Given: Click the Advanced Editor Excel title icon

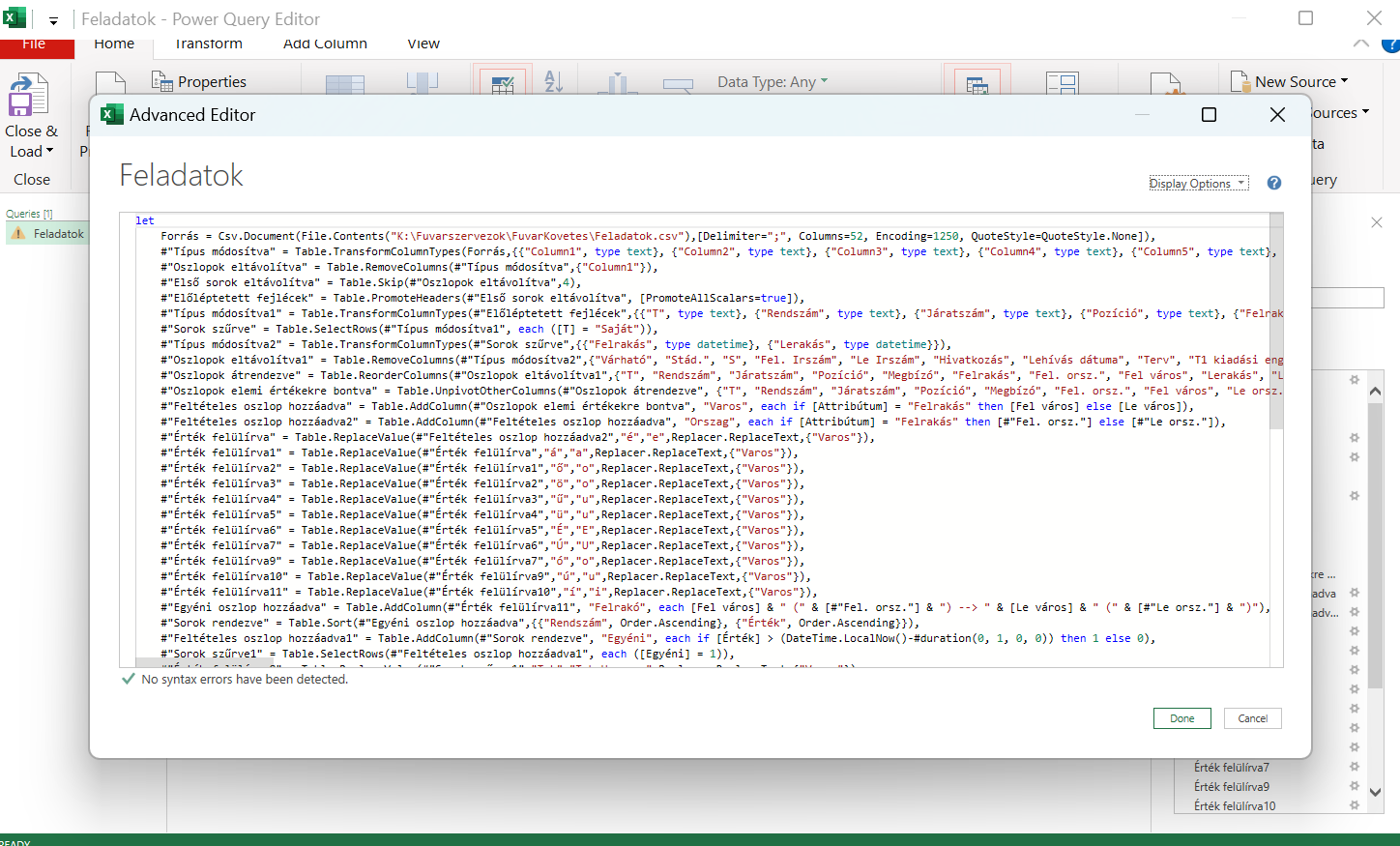Looking at the screenshot, I should click(112, 114).
